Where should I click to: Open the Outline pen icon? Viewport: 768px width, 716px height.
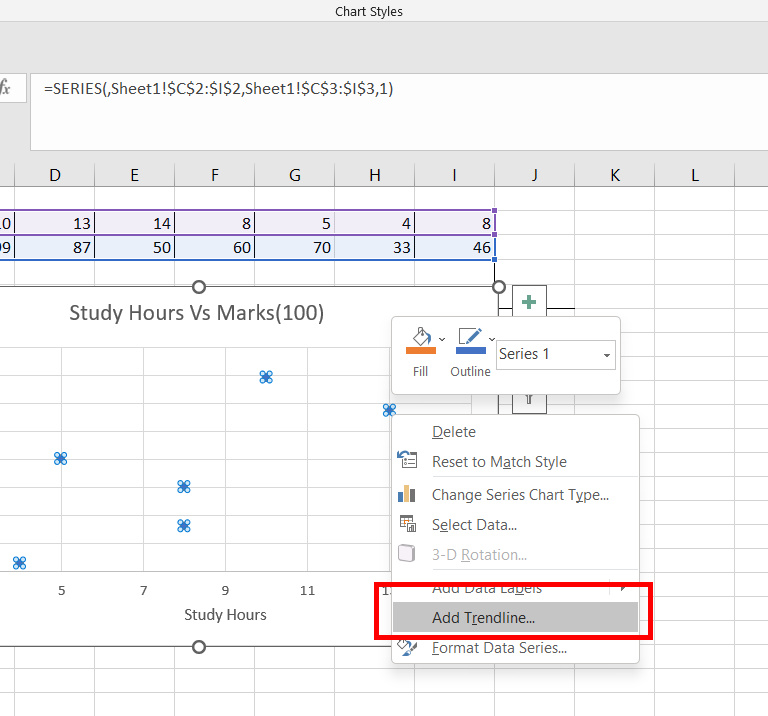pos(470,337)
